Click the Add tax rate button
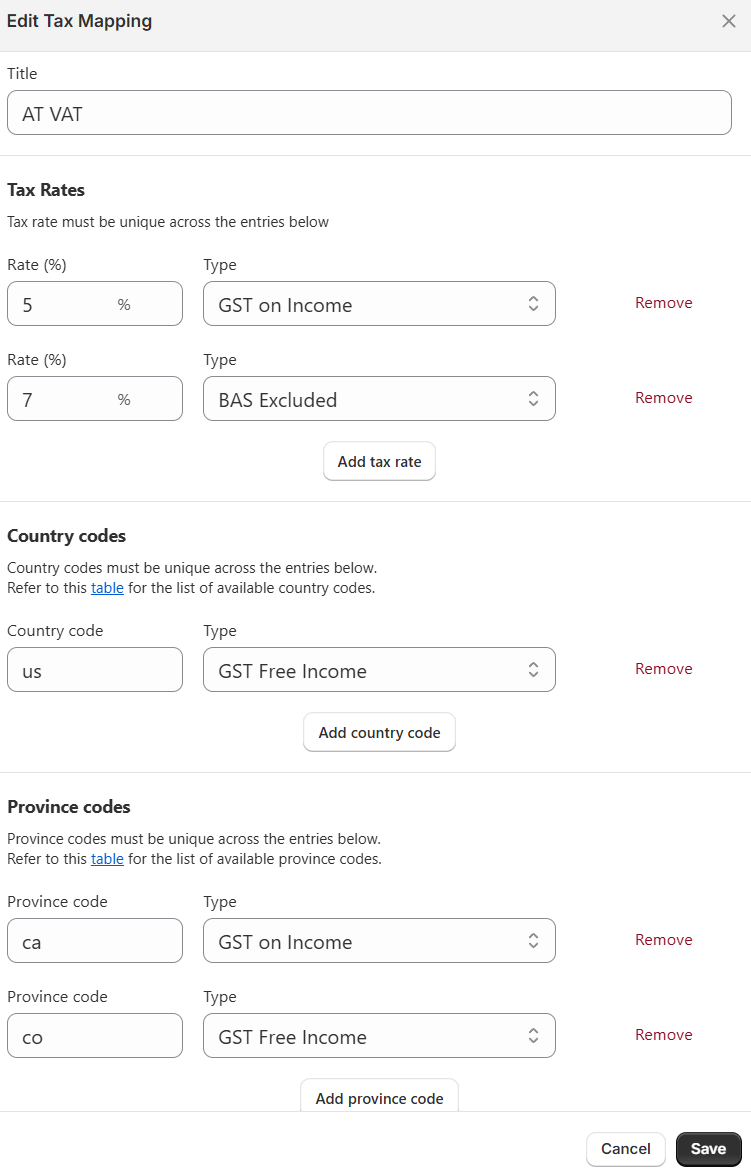Viewport: 751px width, 1175px height. [x=379, y=462]
